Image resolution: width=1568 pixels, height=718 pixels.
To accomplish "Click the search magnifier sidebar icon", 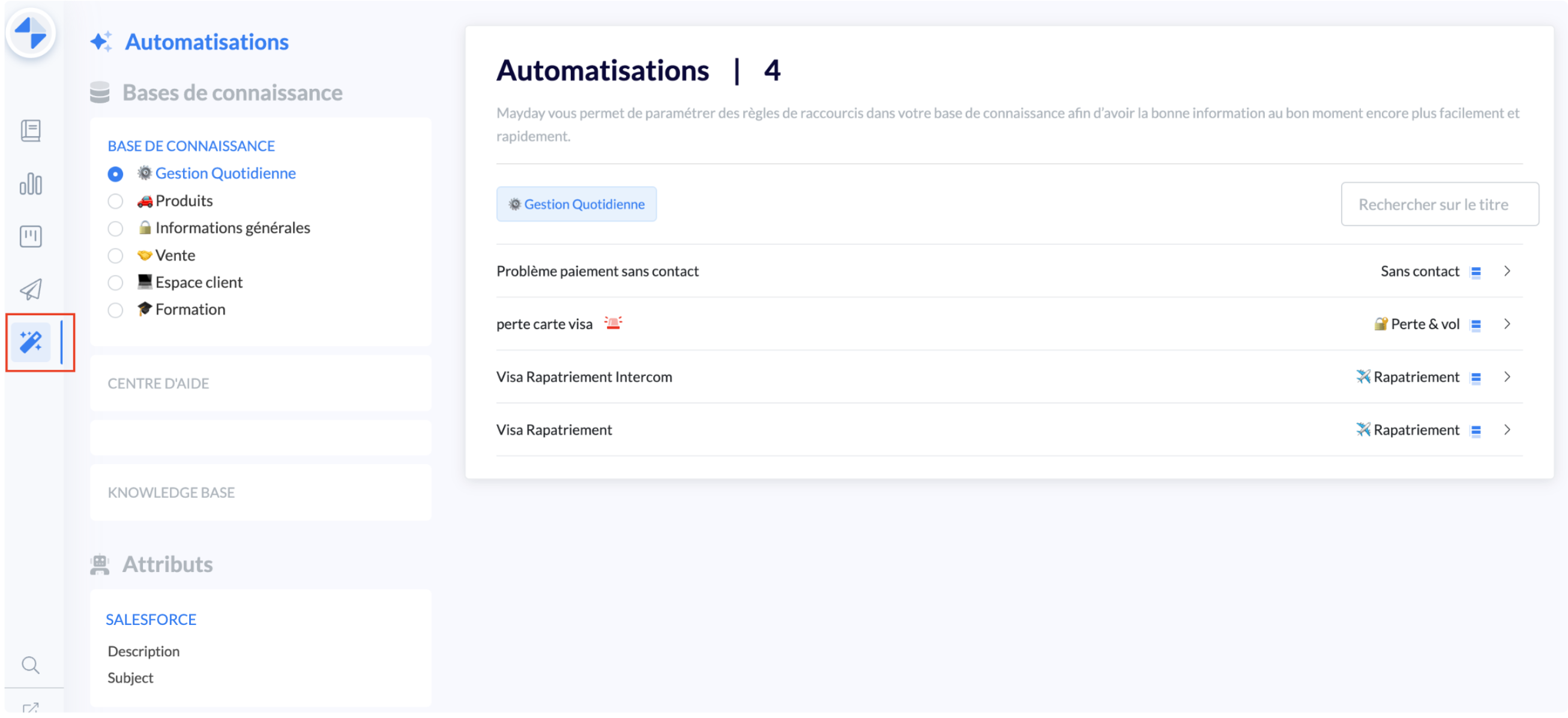I will click(31, 666).
